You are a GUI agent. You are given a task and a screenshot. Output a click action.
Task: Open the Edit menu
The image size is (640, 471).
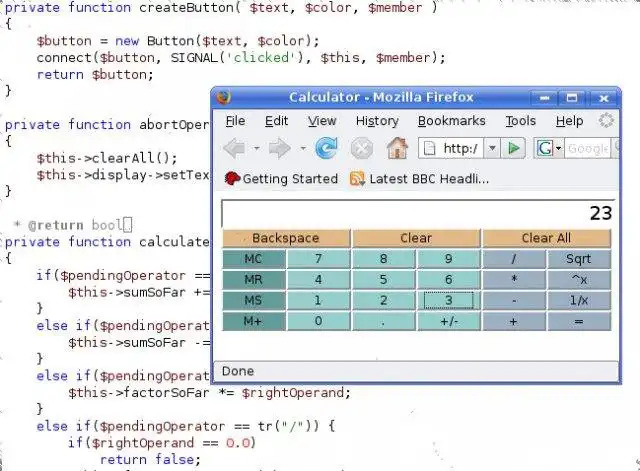(x=276, y=121)
